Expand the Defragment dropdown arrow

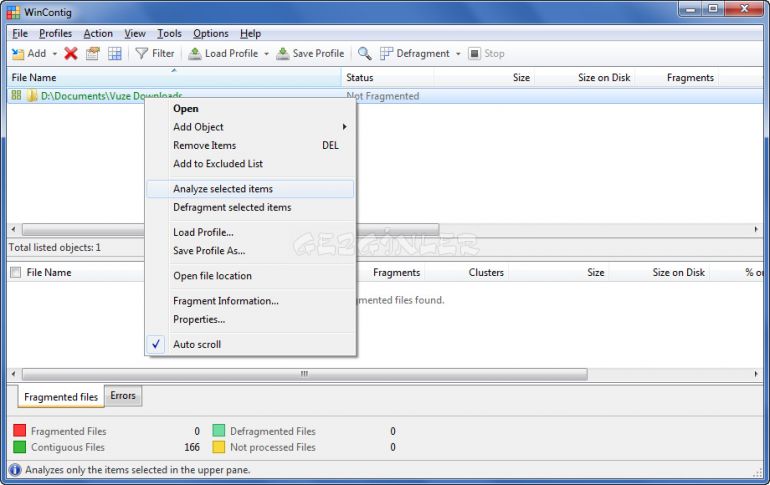pyautogui.click(x=458, y=54)
